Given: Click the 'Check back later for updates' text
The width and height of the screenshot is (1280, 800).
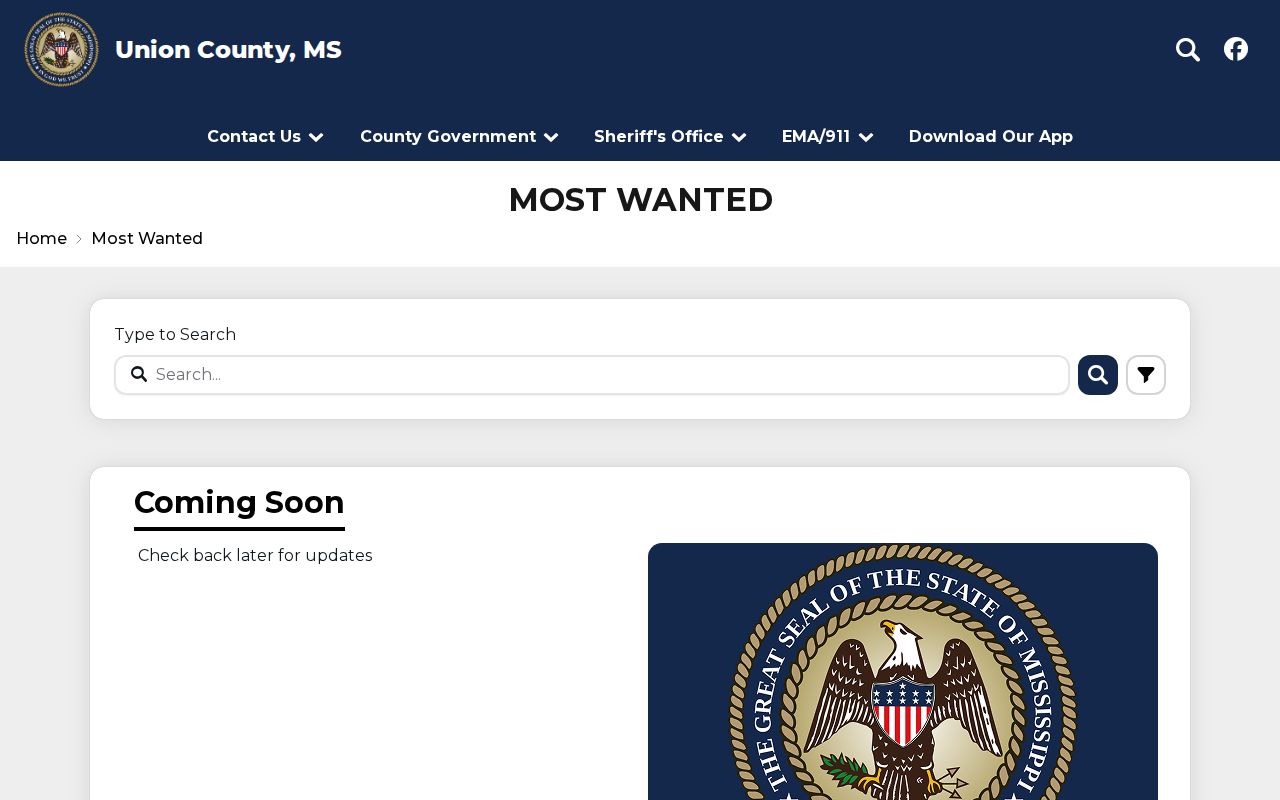Looking at the screenshot, I should [255, 556].
